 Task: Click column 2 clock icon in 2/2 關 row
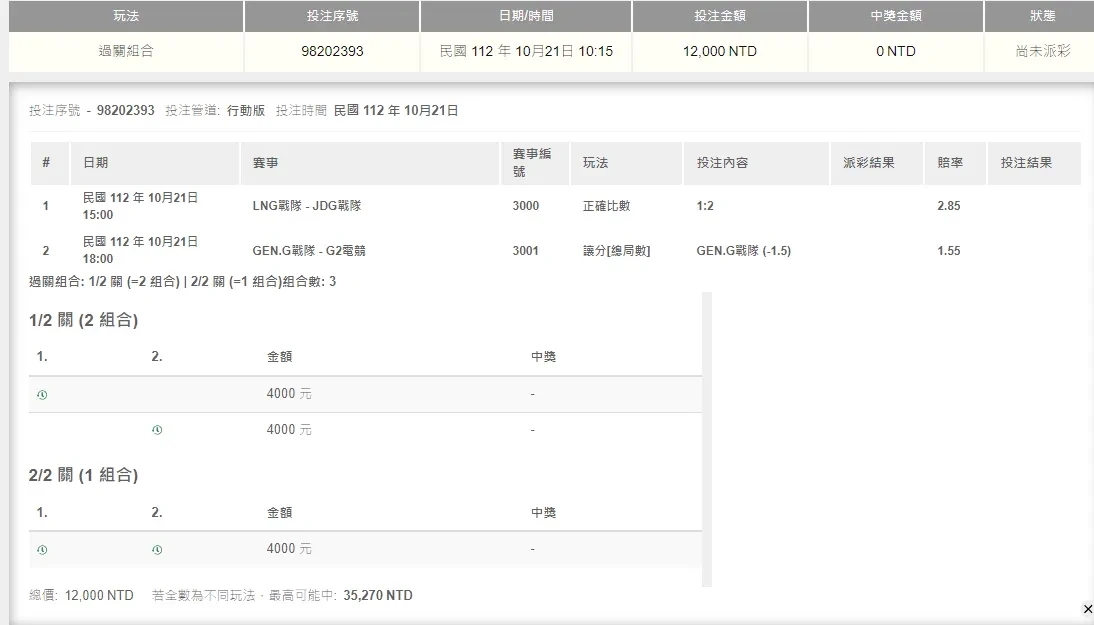click(x=157, y=550)
